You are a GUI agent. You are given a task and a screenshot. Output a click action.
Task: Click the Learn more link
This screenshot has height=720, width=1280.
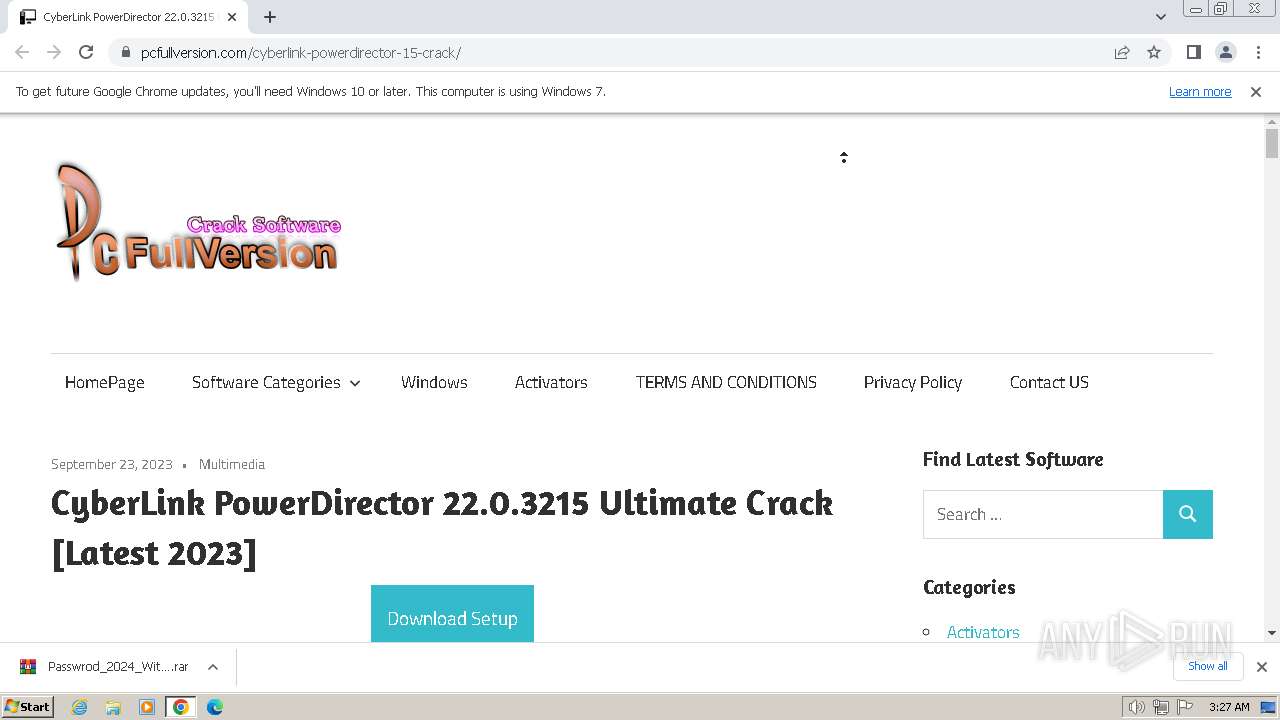pos(1200,91)
